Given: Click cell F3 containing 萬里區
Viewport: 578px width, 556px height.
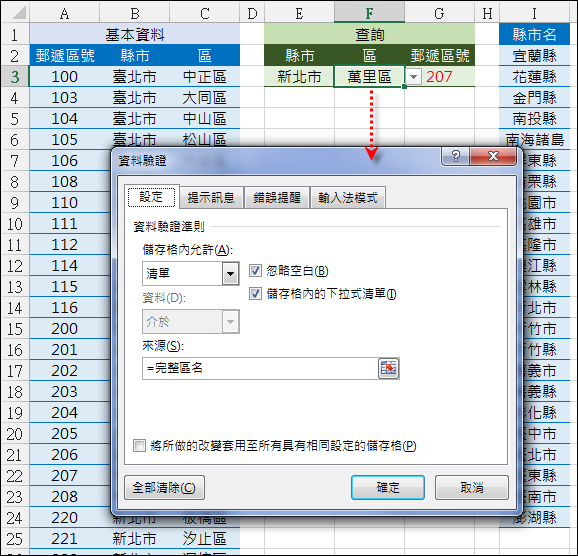Looking at the screenshot, I should (369, 77).
